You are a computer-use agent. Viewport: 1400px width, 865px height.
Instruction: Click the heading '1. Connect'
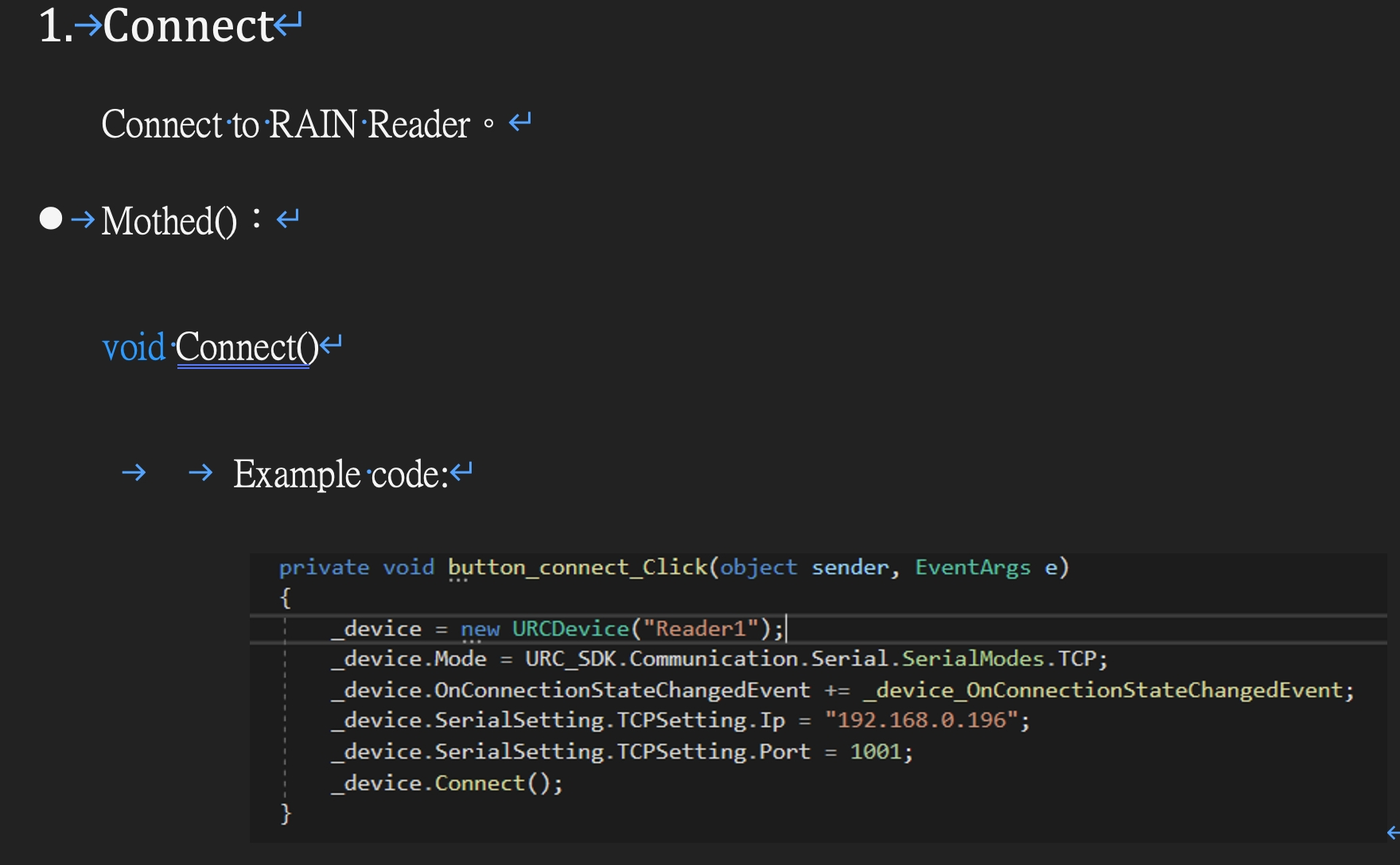[x=157, y=25]
